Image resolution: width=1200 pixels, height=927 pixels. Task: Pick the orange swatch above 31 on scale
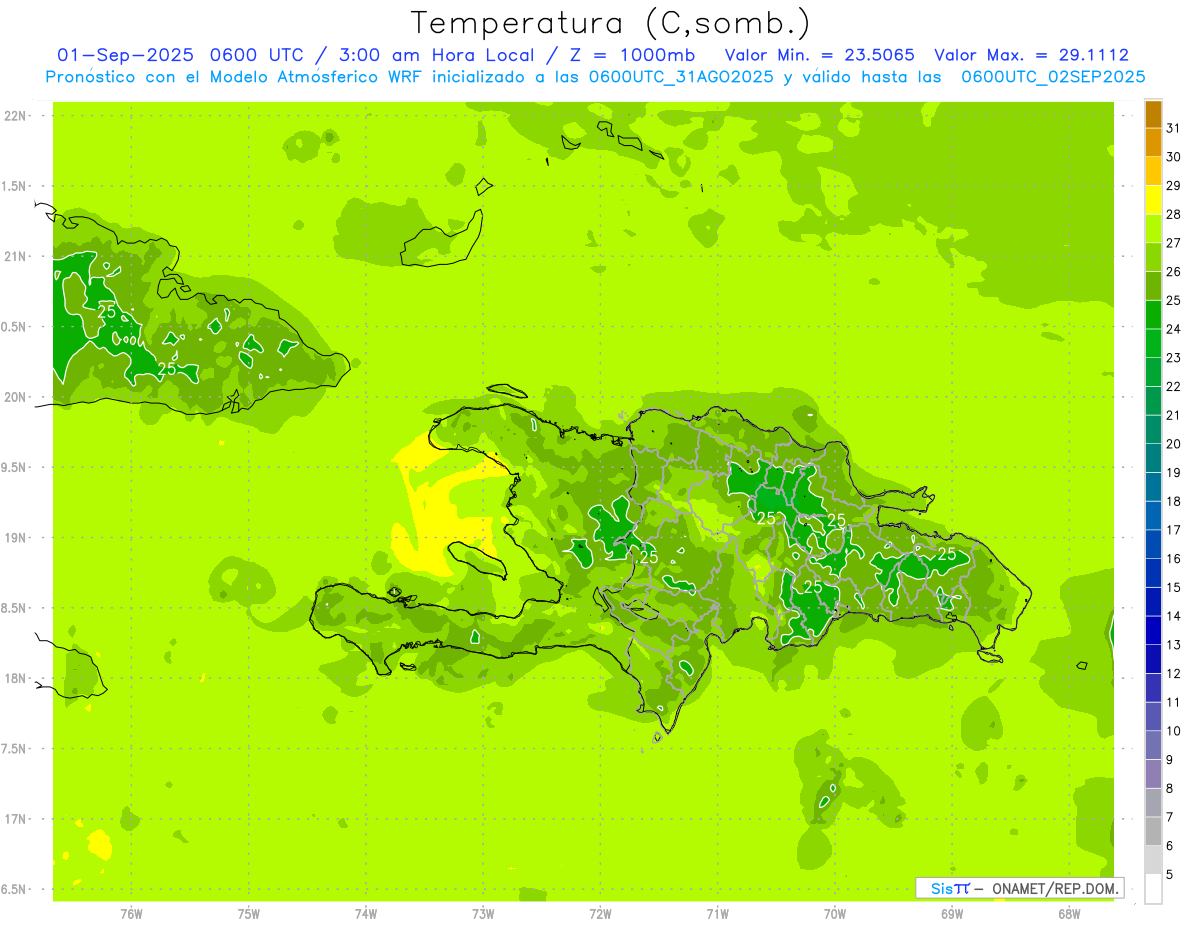(1153, 114)
